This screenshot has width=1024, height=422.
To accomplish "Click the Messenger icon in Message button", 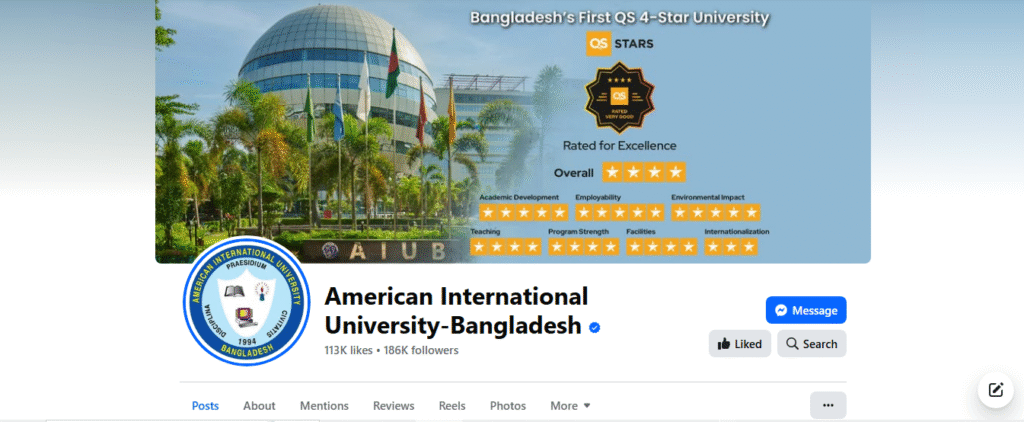I will tap(780, 310).
